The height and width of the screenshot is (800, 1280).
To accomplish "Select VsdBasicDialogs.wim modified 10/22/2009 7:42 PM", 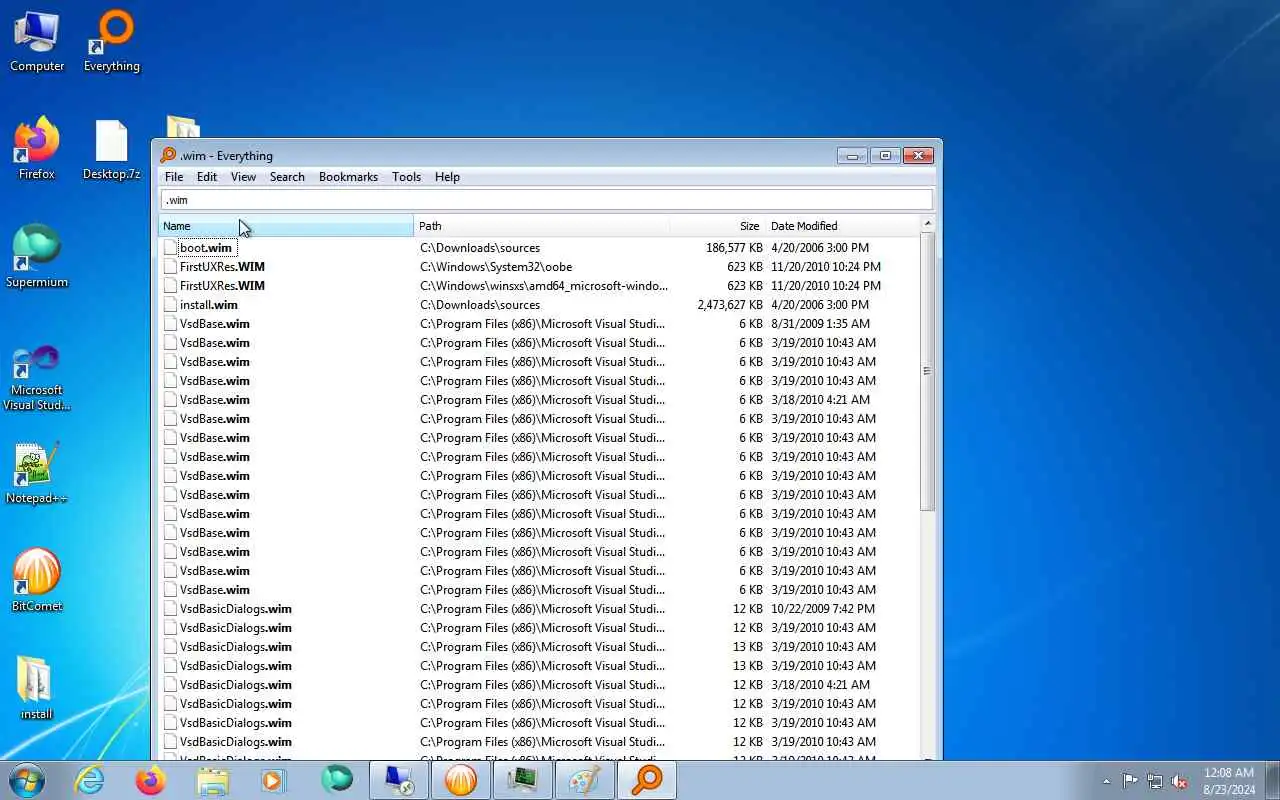I will (236, 609).
